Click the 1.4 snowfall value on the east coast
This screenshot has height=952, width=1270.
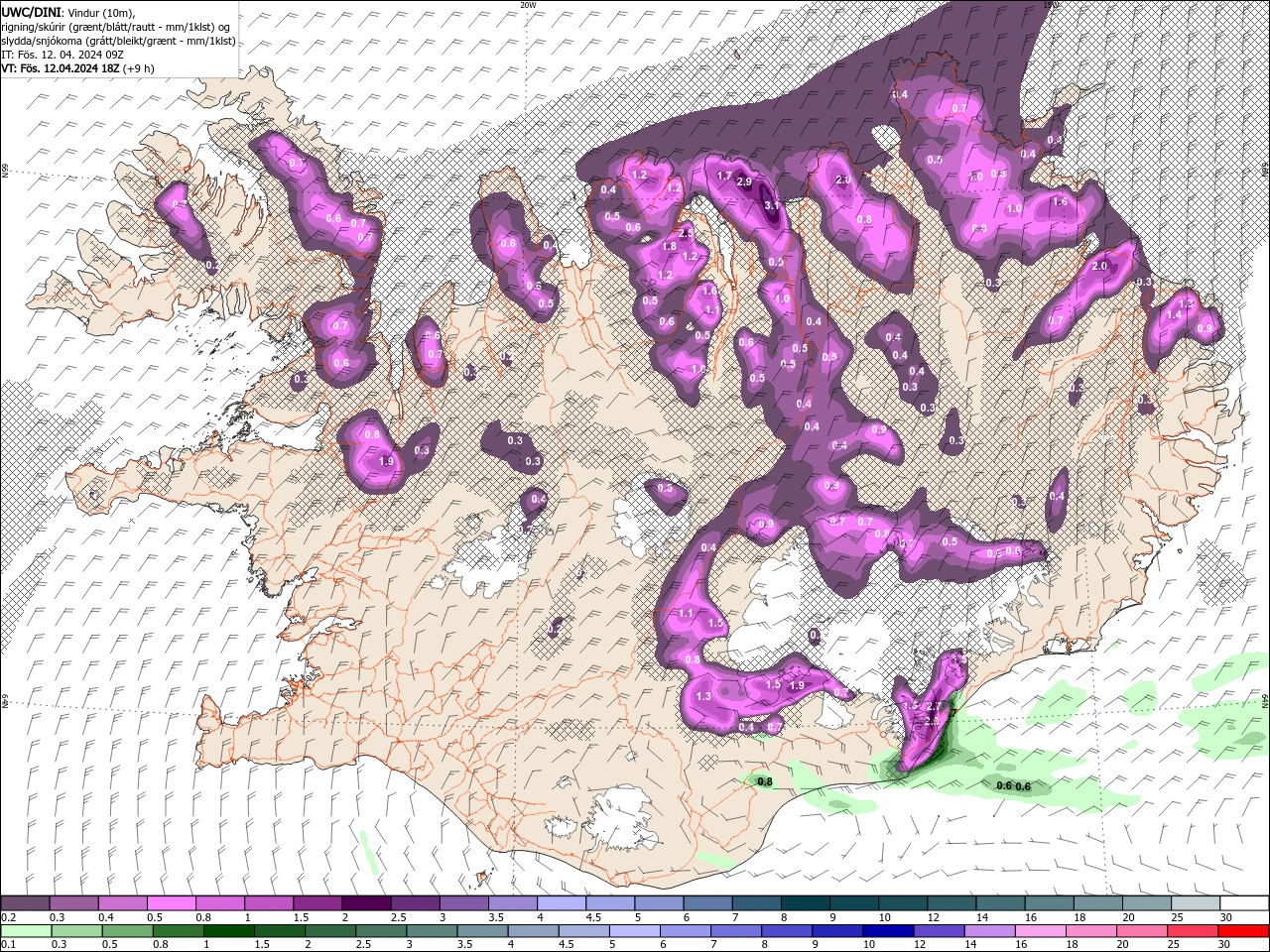(x=1174, y=314)
